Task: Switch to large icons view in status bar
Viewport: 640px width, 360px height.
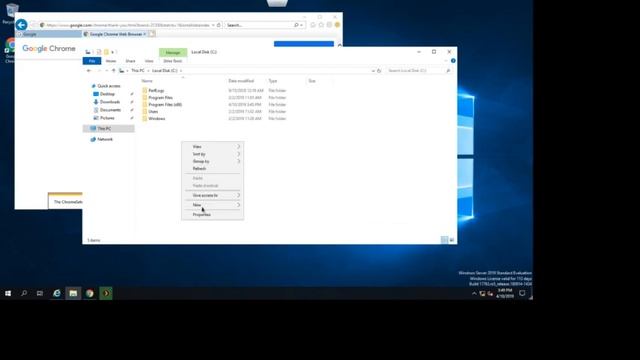Action: pos(452,240)
